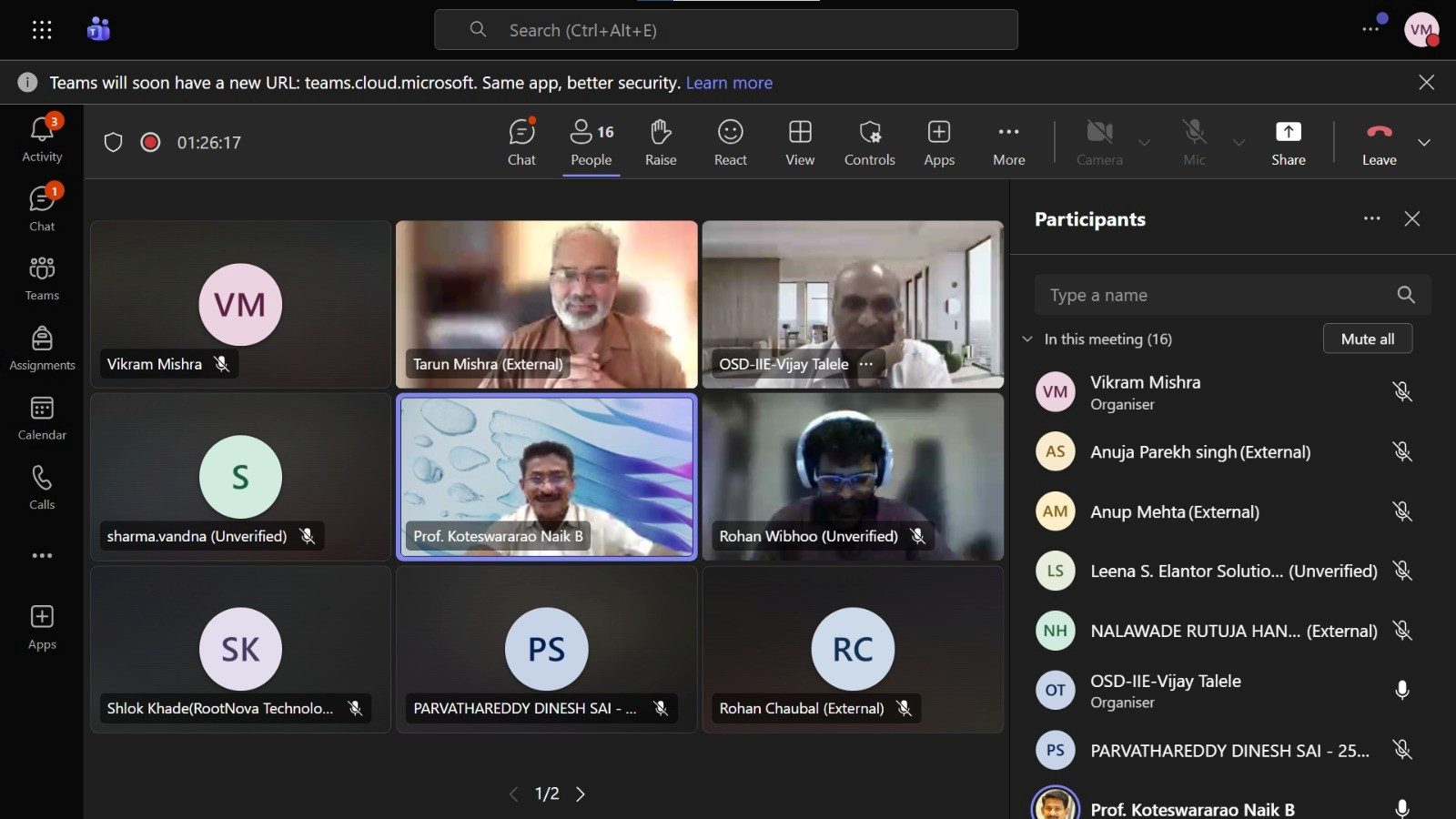Collapse the 'In this meeting (16)' section

[x=1027, y=339]
